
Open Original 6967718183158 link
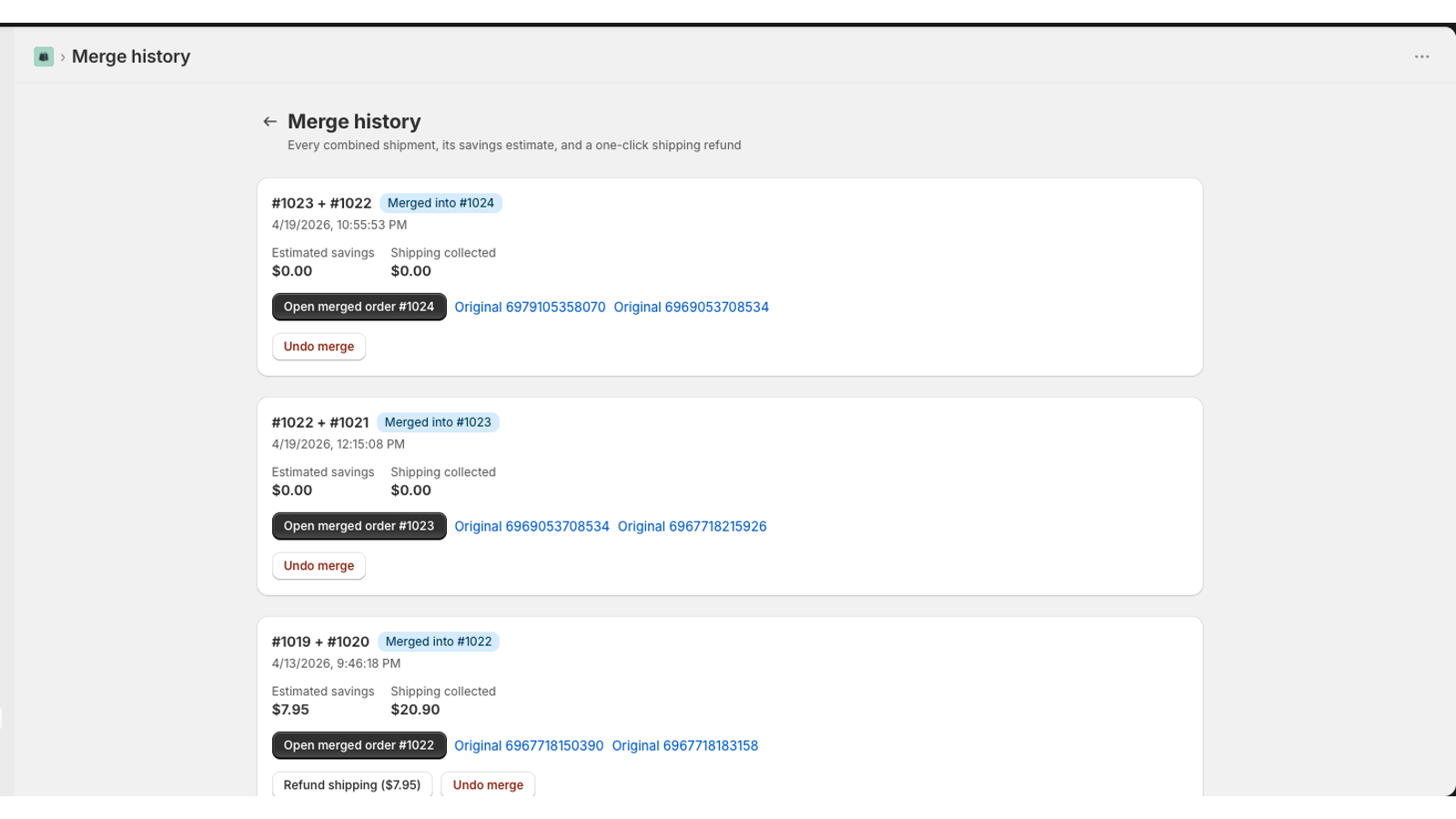pyautogui.click(x=684, y=746)
